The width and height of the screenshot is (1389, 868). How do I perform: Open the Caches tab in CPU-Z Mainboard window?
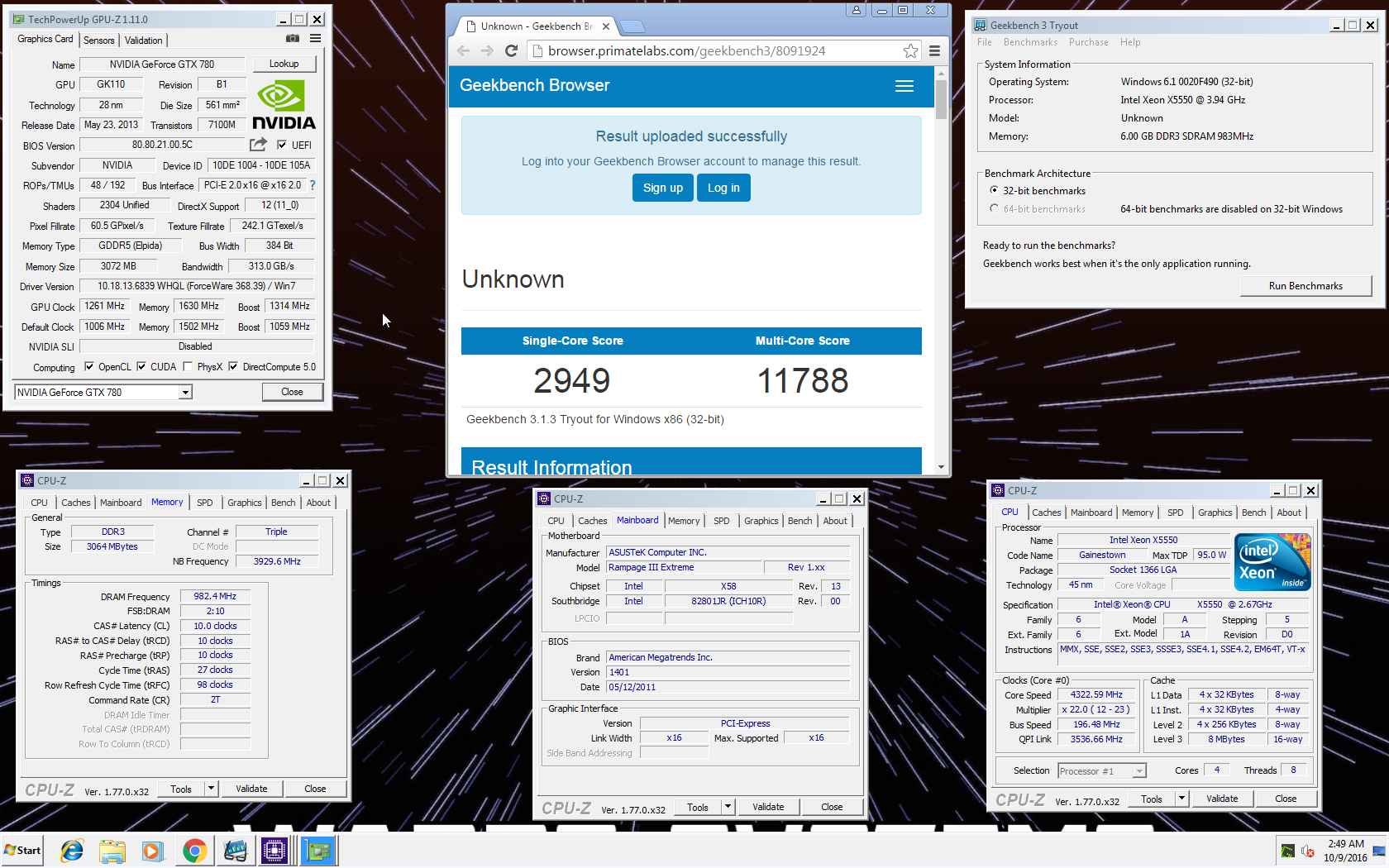pos(593,521)
